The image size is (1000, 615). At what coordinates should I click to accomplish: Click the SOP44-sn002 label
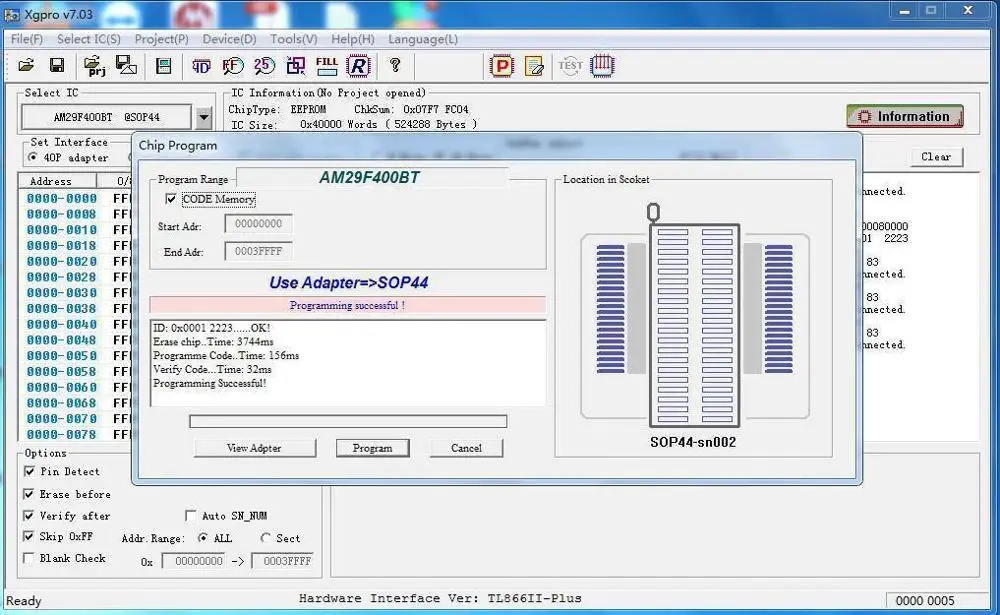pos(693,442)
